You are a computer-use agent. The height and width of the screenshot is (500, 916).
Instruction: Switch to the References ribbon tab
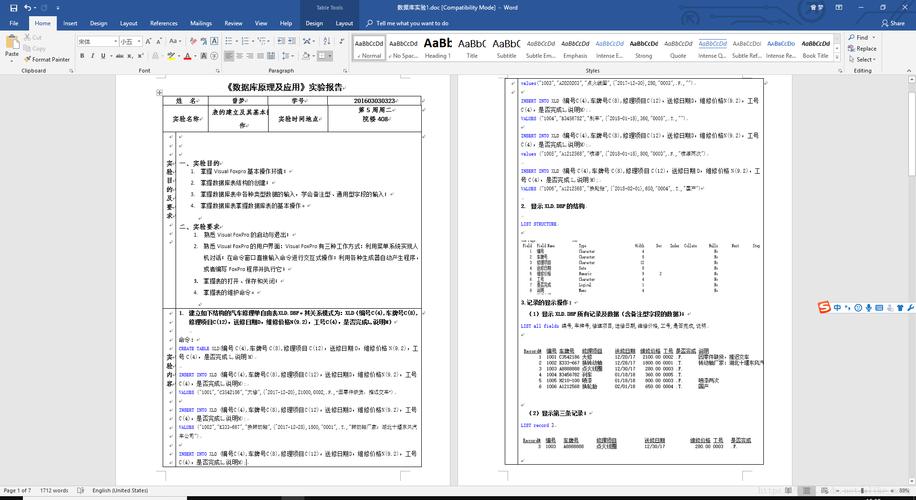(164, 23)
